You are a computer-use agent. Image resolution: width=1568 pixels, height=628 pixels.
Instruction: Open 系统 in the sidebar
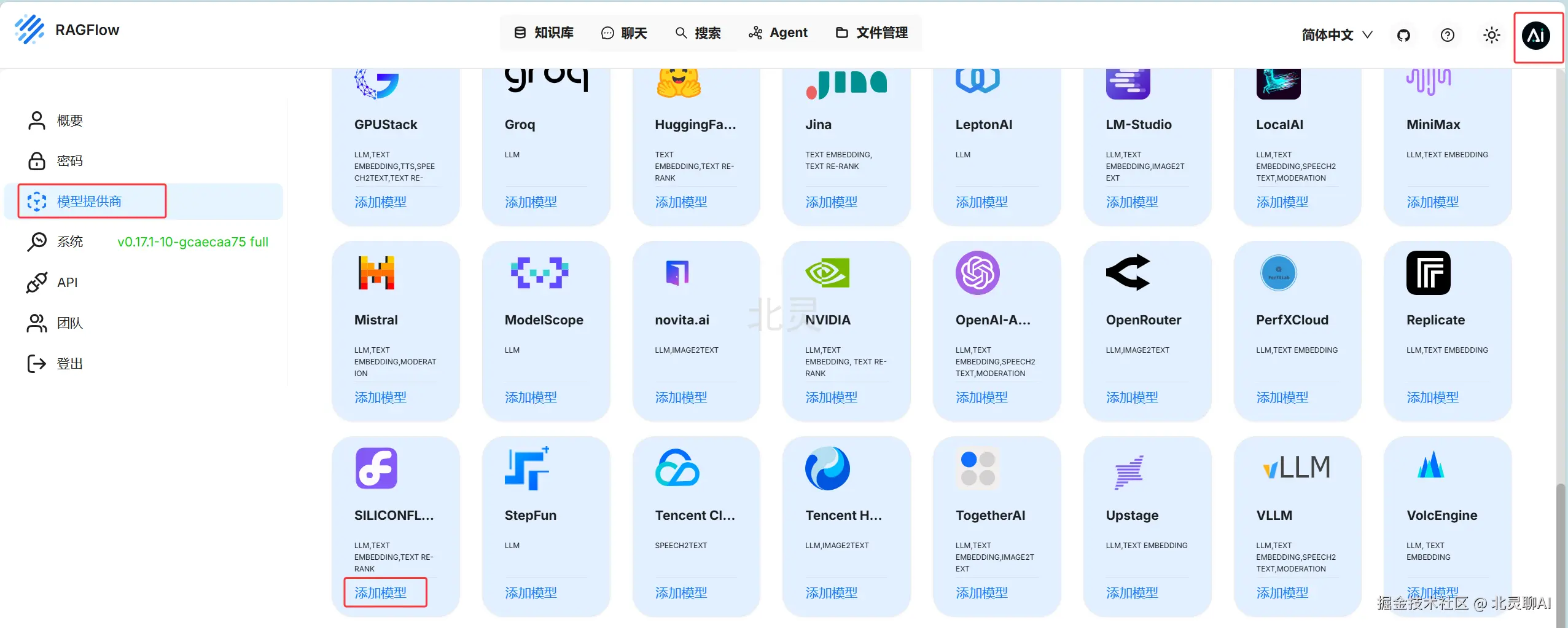(144, 242)
